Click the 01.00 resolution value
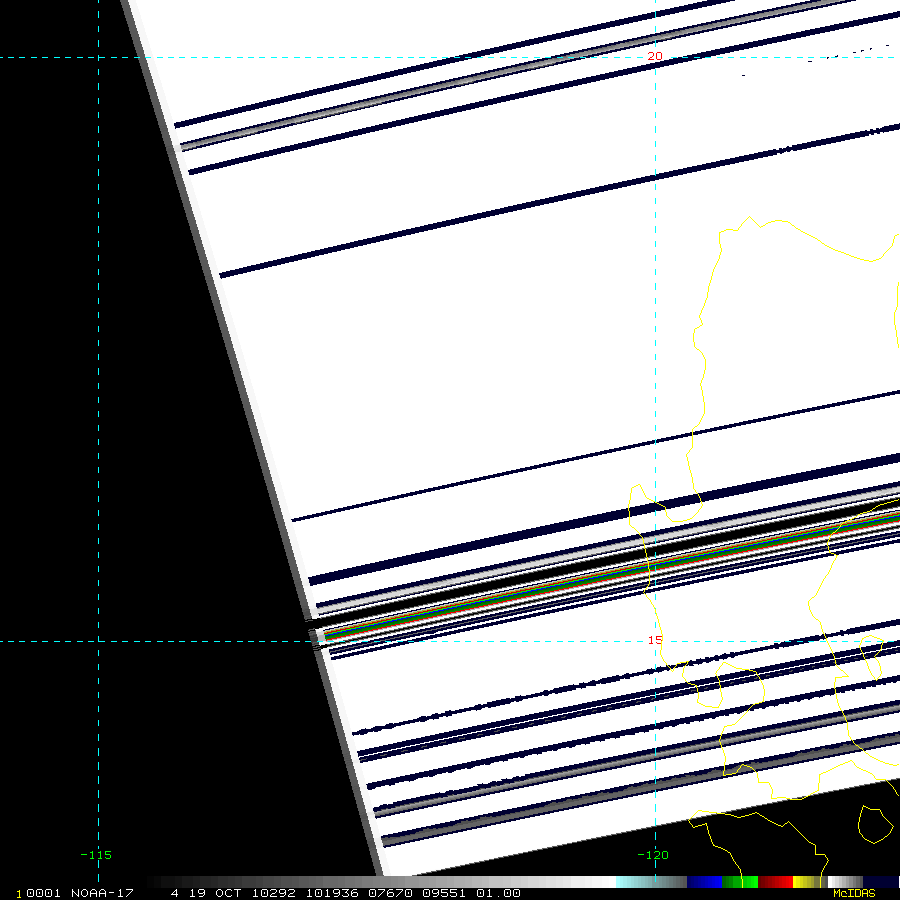This screenshot has height=900, width=900. pos(498,894)
